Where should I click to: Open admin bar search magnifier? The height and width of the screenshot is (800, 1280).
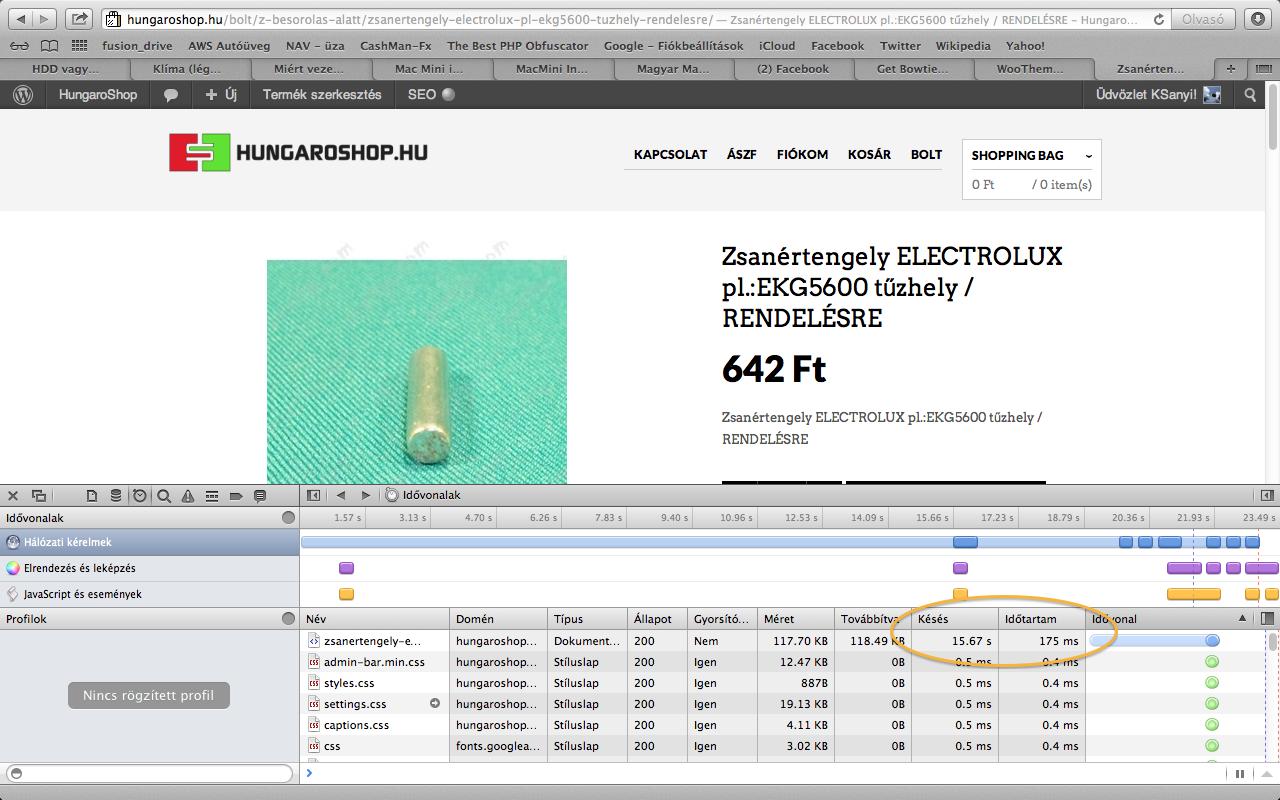pyautogui.click(x=1250, y=95)
